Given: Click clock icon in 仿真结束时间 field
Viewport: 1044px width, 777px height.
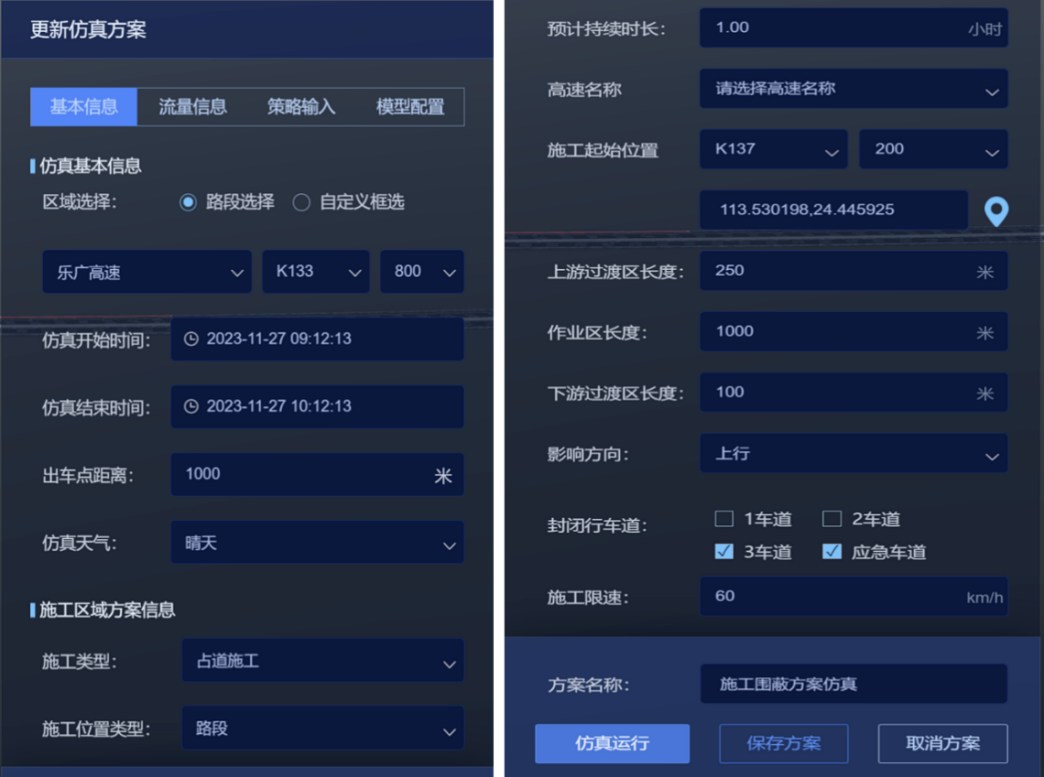Looking at the screenshot, I should point(191,406).
